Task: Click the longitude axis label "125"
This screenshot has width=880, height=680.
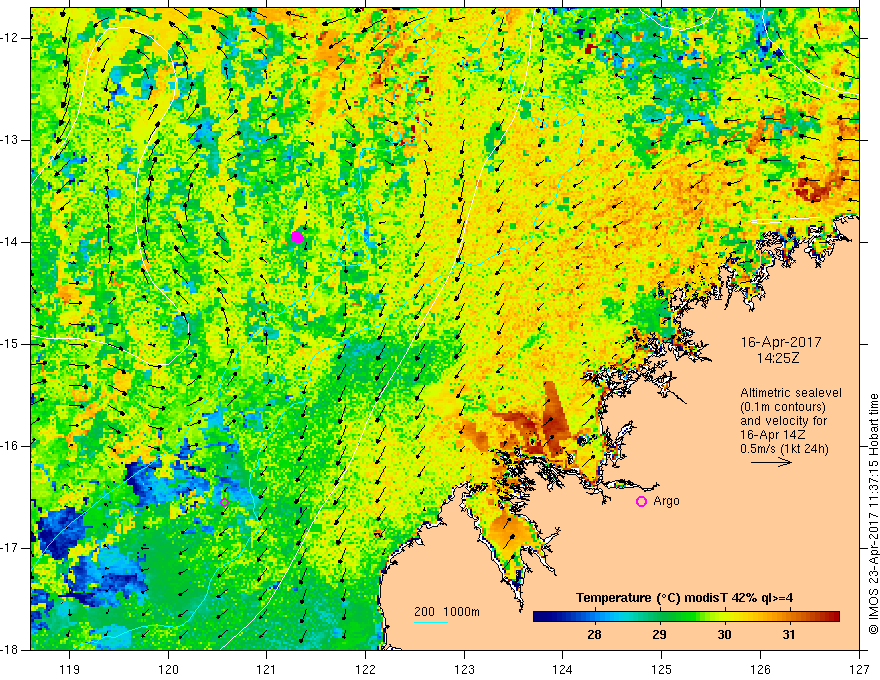Action: 661,669
